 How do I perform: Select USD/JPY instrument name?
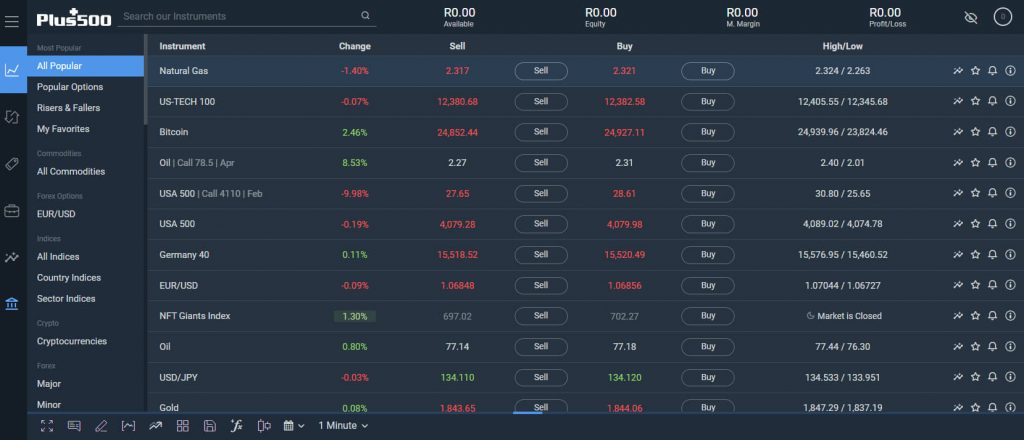coord(178,377)
